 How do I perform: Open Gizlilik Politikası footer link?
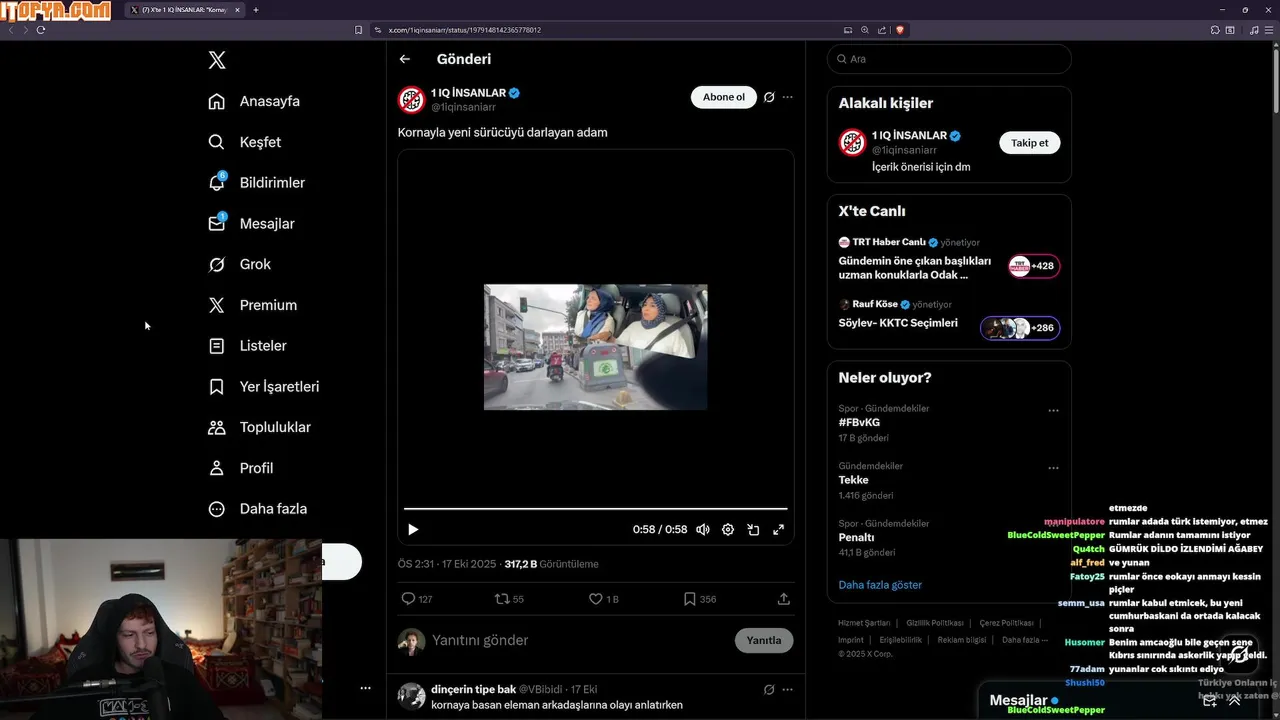(935, 623)
